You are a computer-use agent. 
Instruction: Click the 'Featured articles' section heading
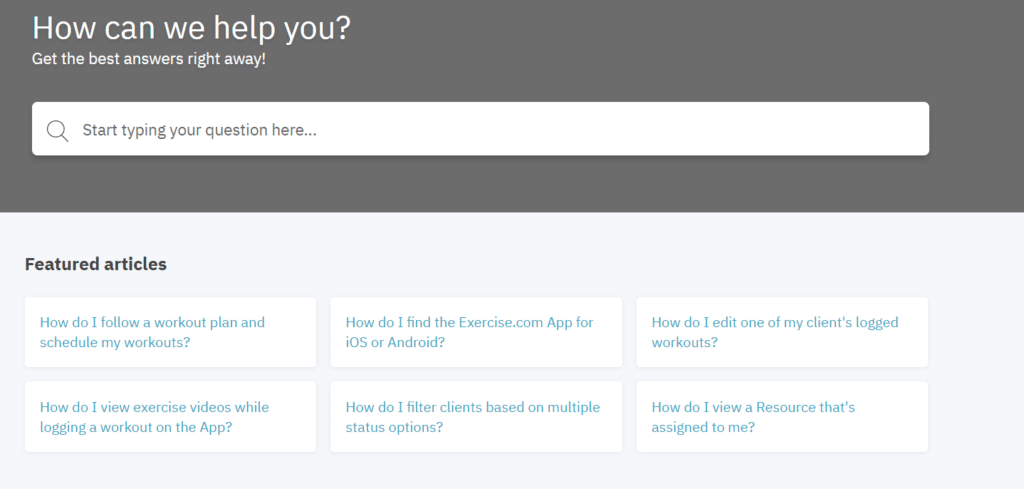[x=95, y=264]
